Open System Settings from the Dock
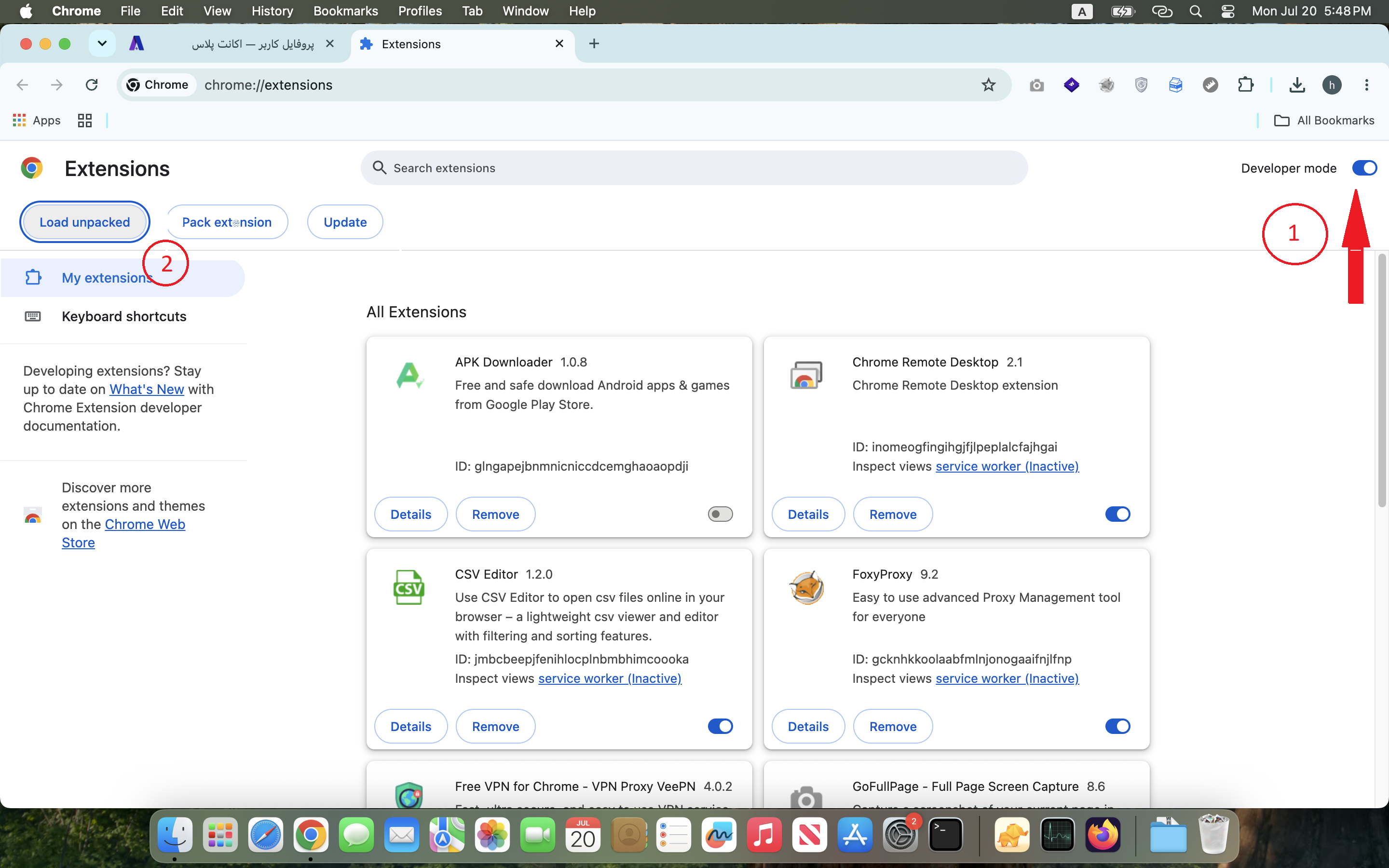The width and height of the screenshot is (1389, 868). click(900, 835)
